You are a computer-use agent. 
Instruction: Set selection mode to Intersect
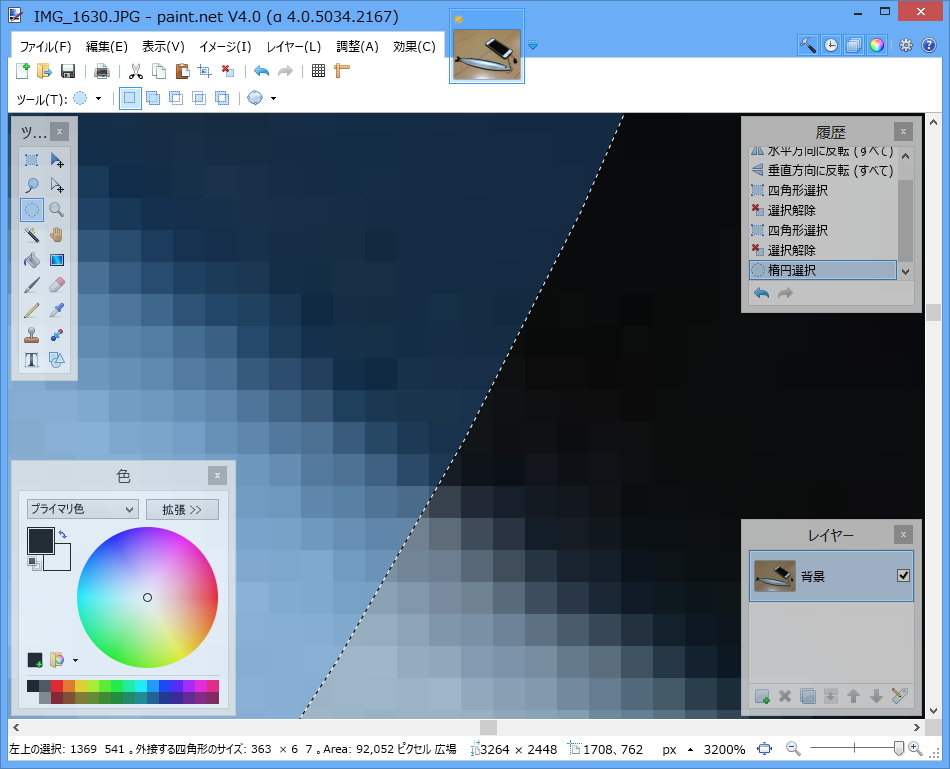[199, 98]
